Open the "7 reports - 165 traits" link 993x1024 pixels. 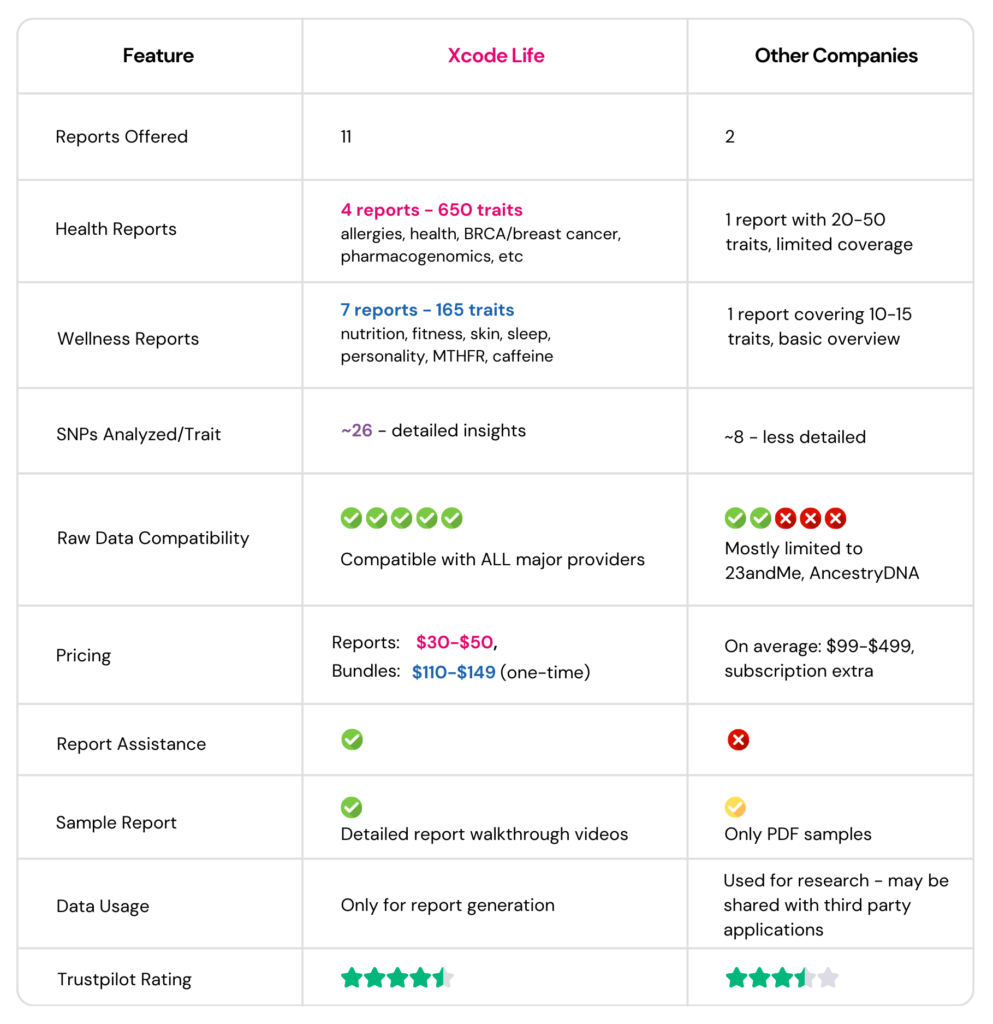[427, 310]
